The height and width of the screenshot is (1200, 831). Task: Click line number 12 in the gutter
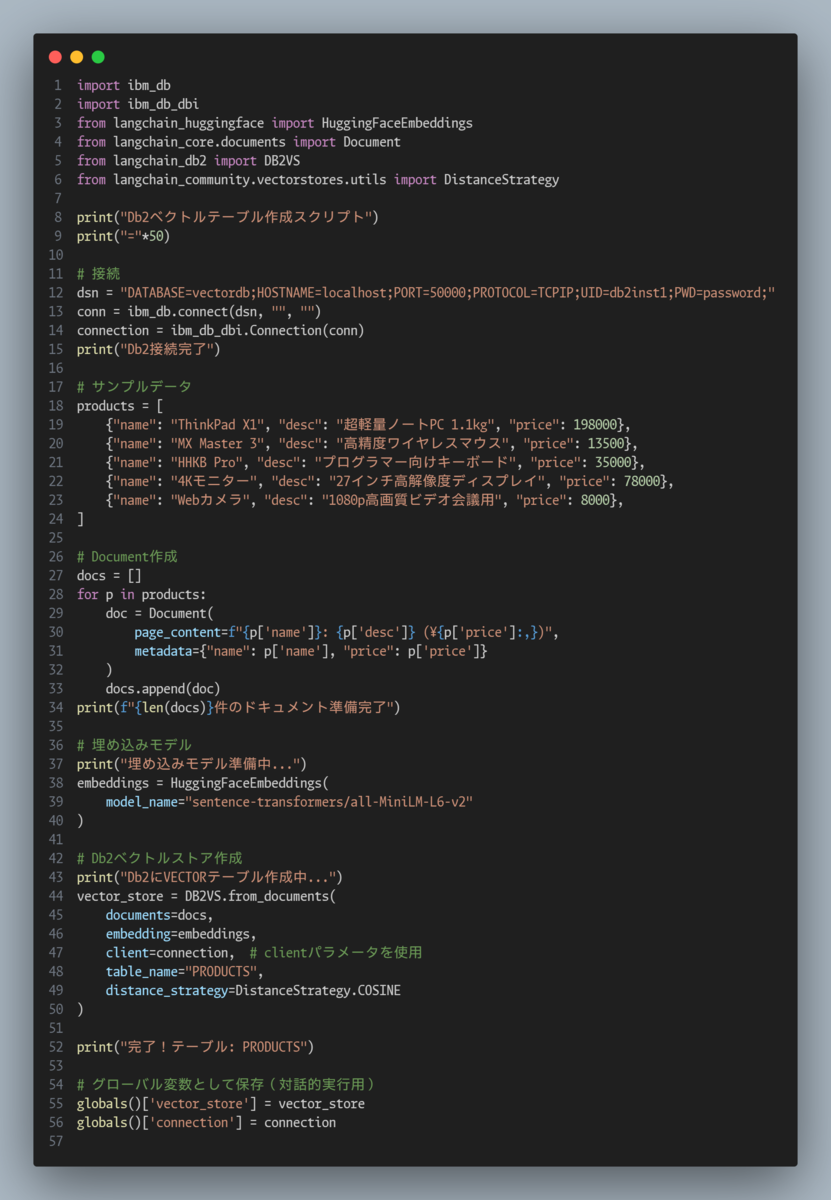55,292
